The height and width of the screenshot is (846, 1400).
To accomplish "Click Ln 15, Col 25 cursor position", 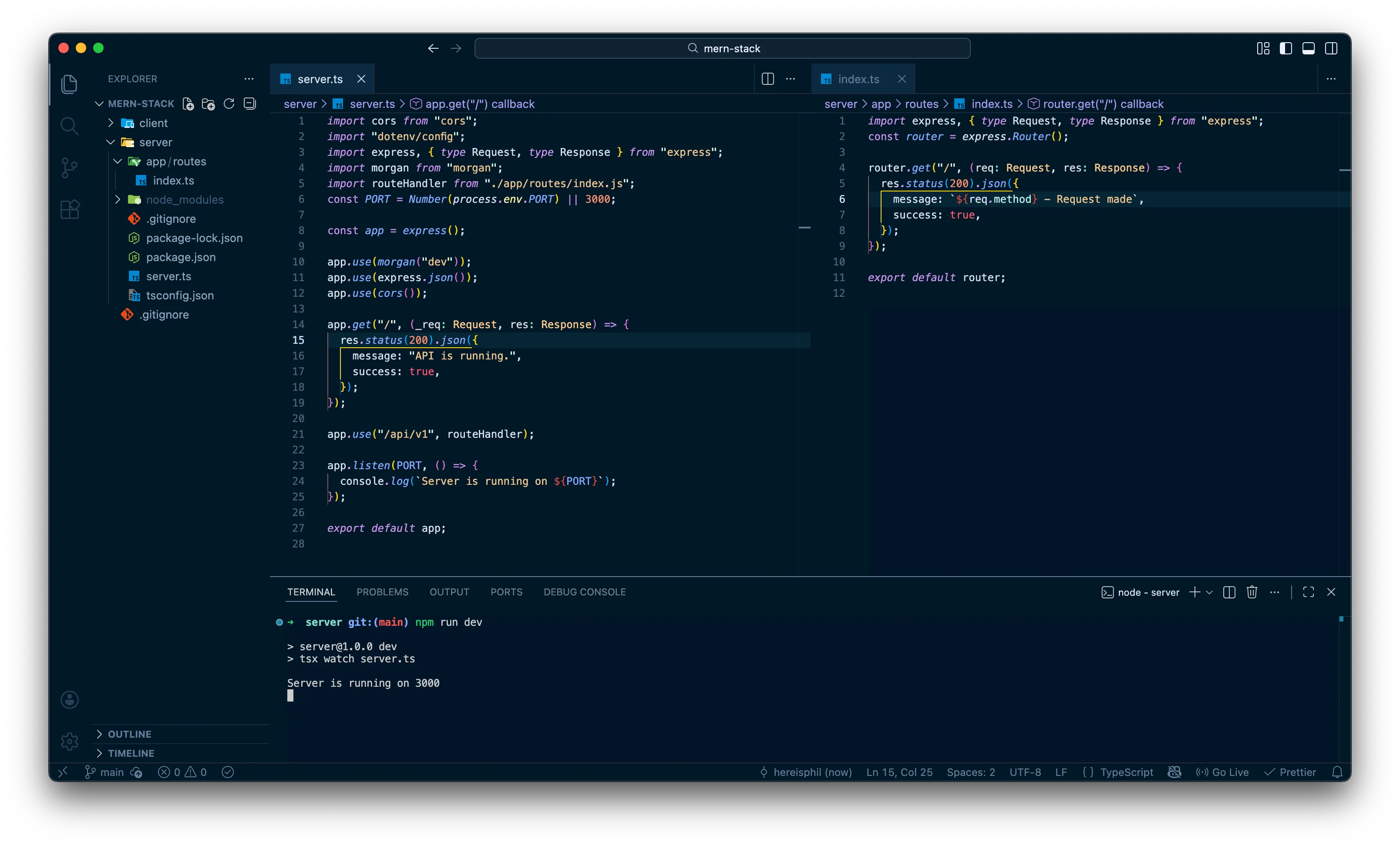I will [899, 772].
